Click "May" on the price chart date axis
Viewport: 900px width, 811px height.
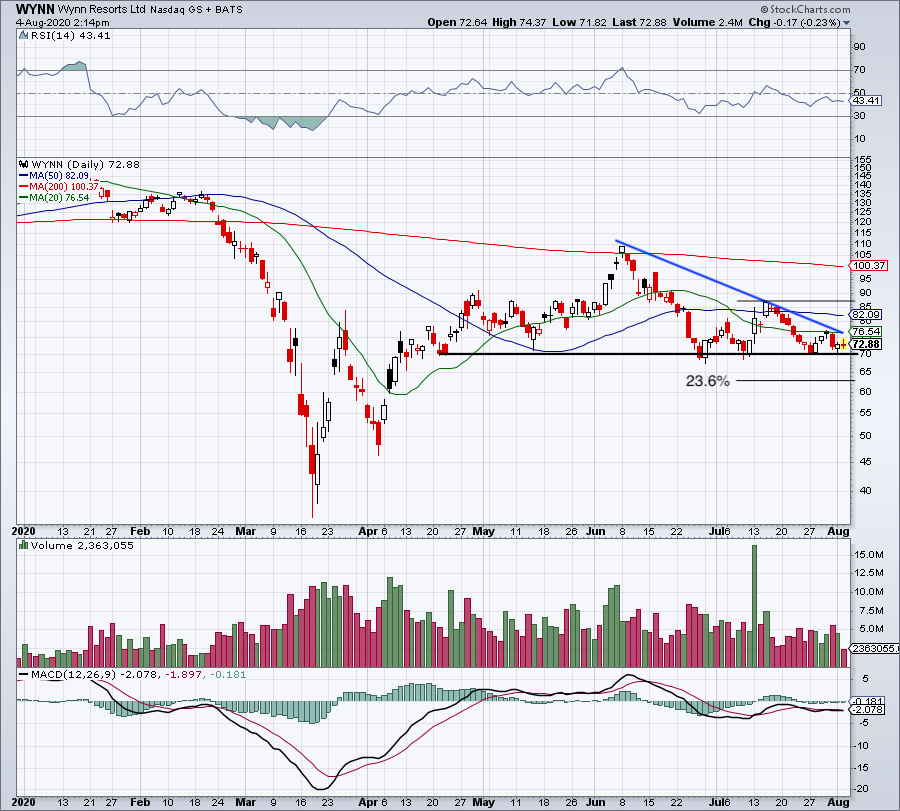pyautogui.click(x=483, y=531)
